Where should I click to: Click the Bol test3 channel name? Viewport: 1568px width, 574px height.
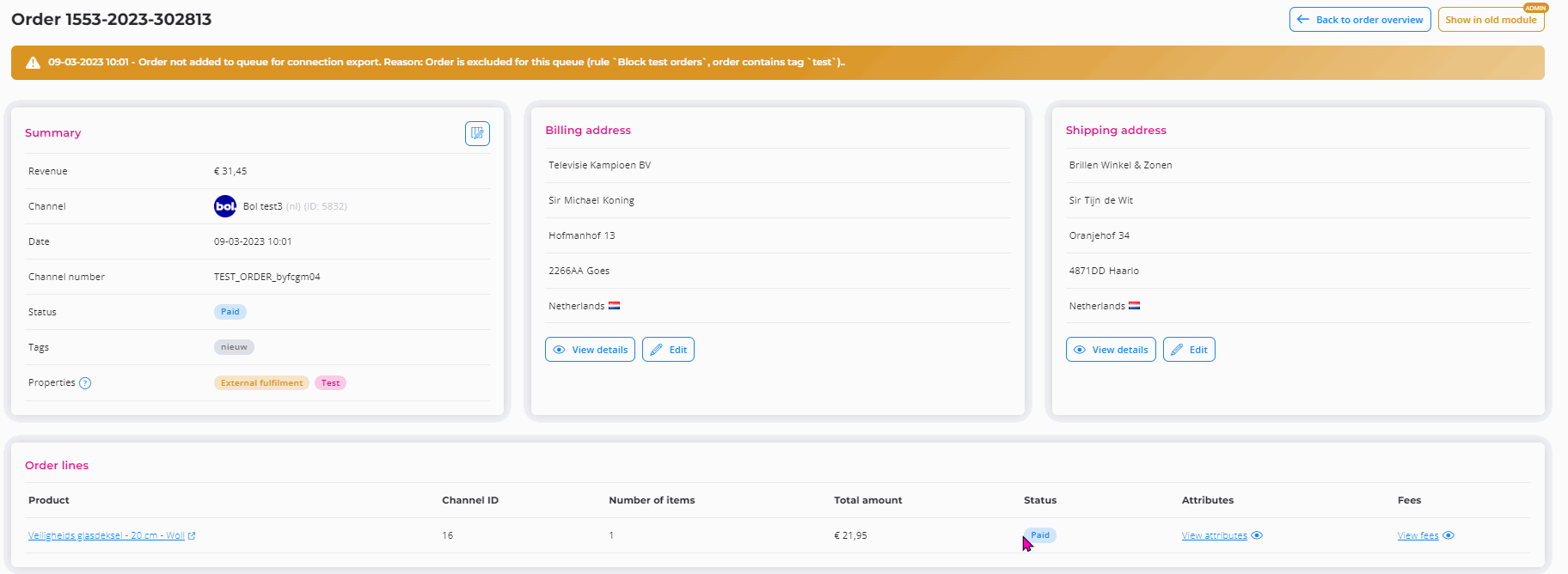pos(262,206)
